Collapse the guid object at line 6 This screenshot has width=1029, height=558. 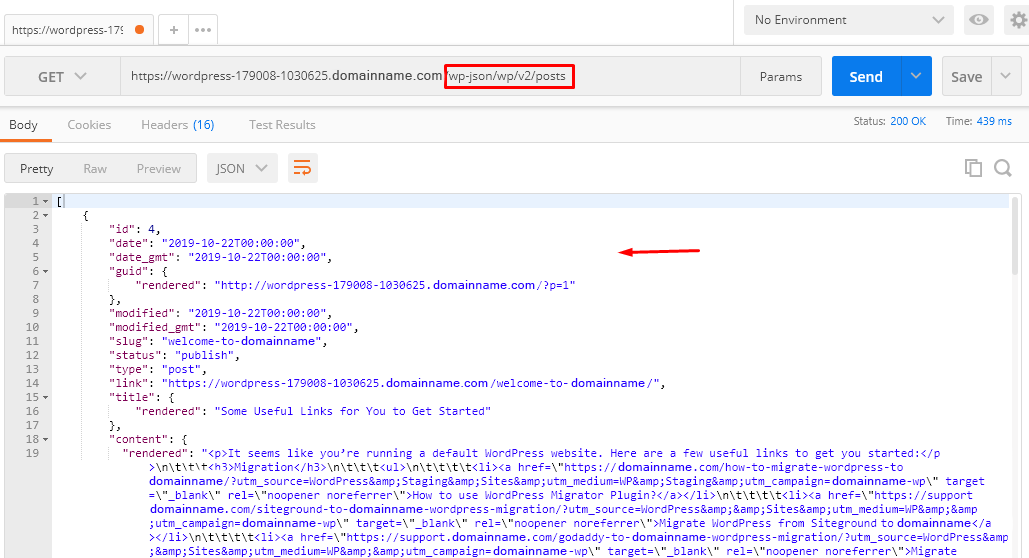pyautogui.click(x=45, y=271)
